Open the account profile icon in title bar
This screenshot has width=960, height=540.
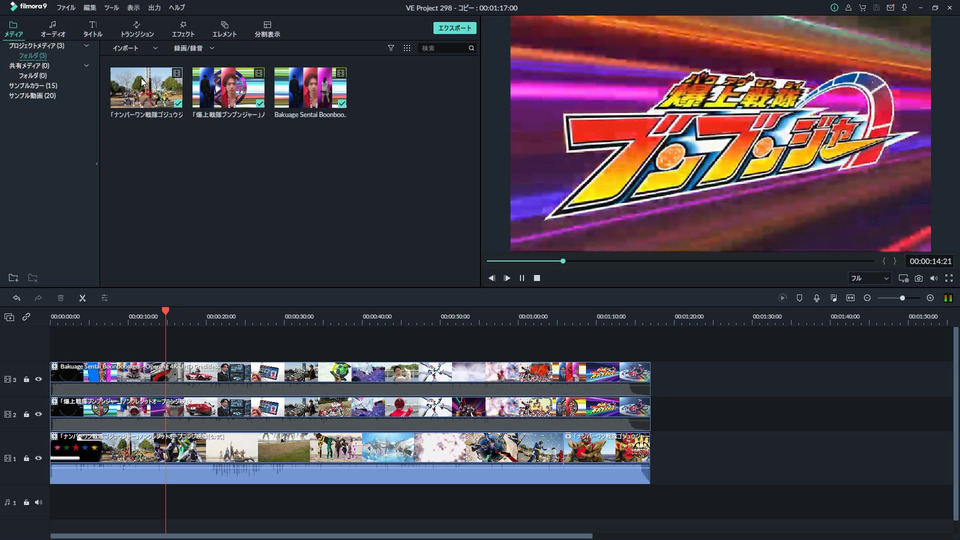[x=848, y=8]
